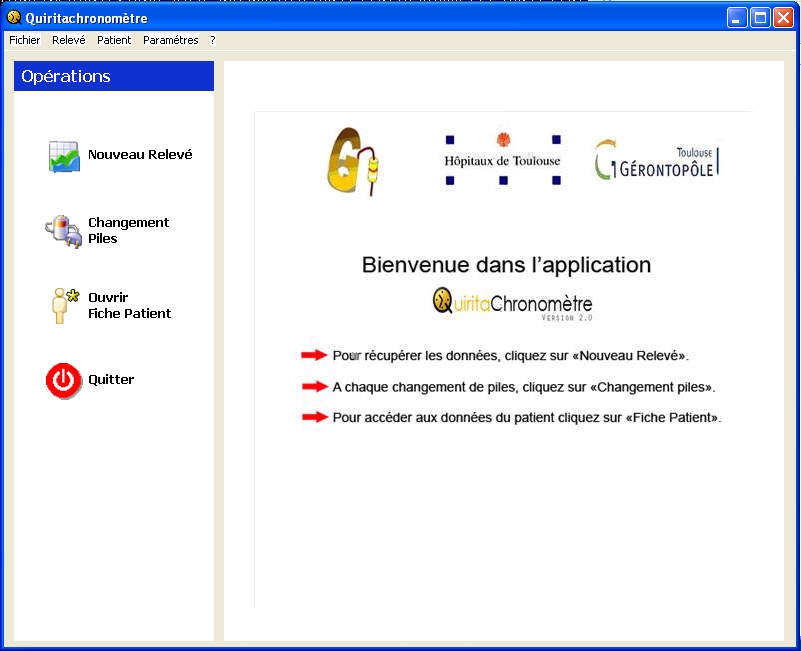The width and height of the screenshot is (801, 651).
Task: Click the blue Opérations panel header
Action: pos(114,76)
